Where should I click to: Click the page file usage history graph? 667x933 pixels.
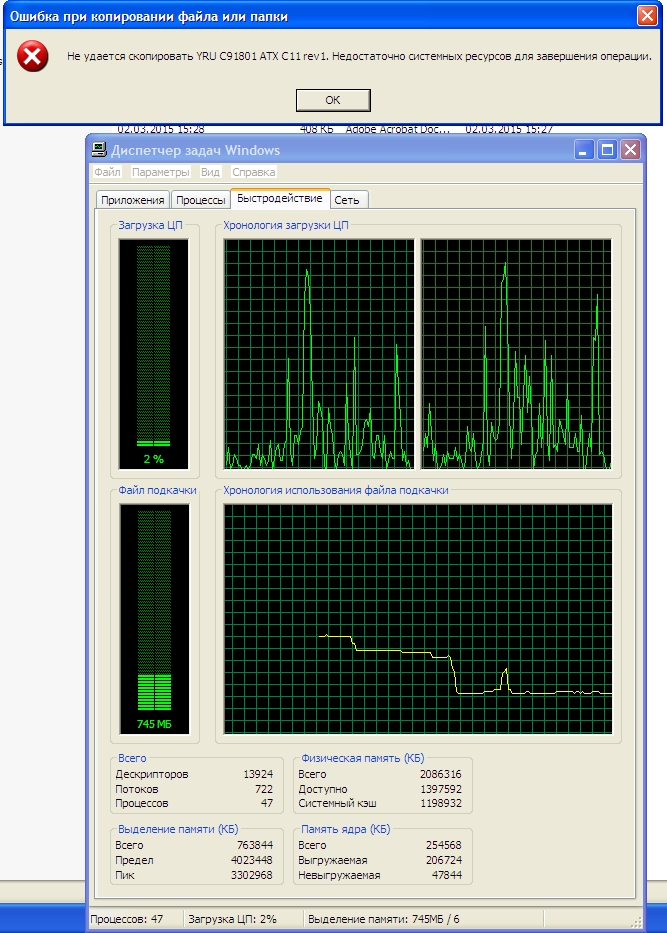[x=418, y=619]
